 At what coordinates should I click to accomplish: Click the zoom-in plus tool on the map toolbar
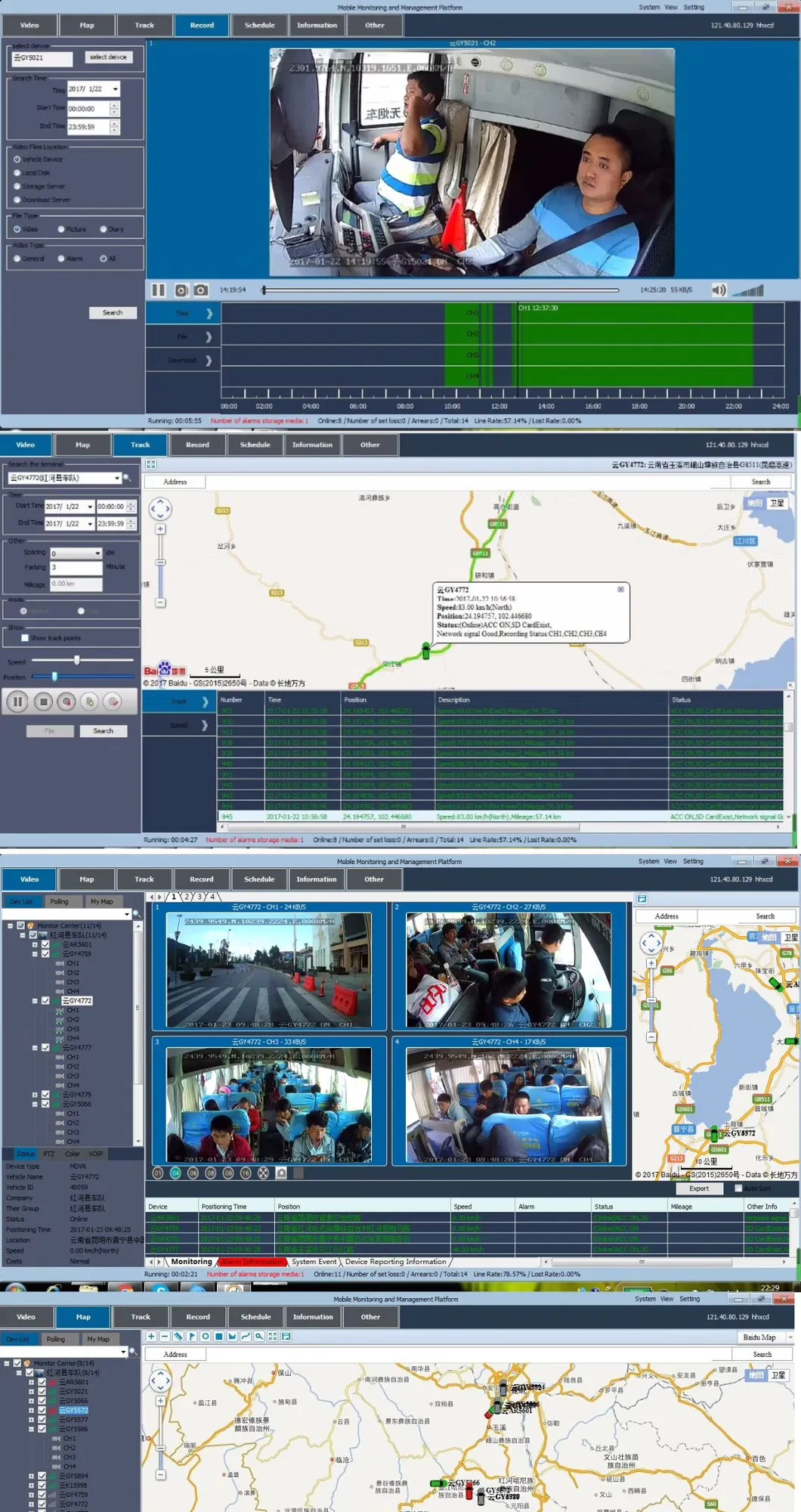(x=151, y=1337)
